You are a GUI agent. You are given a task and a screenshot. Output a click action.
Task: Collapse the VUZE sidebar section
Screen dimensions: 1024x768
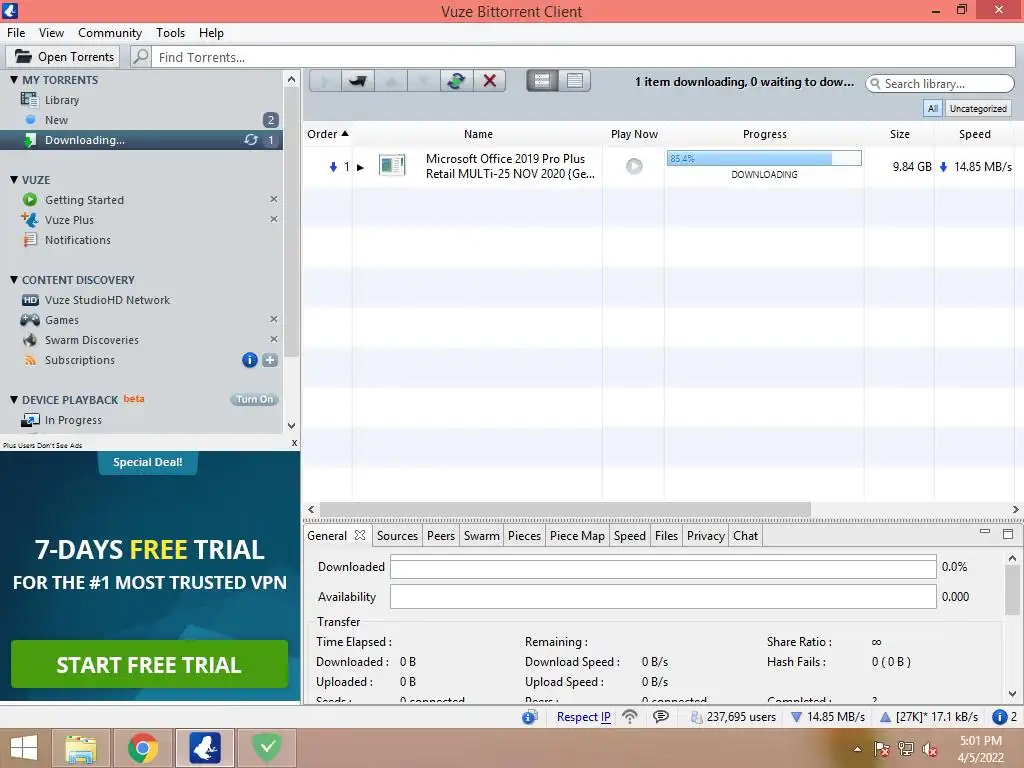pyautogui.click(x=14, y=180)
